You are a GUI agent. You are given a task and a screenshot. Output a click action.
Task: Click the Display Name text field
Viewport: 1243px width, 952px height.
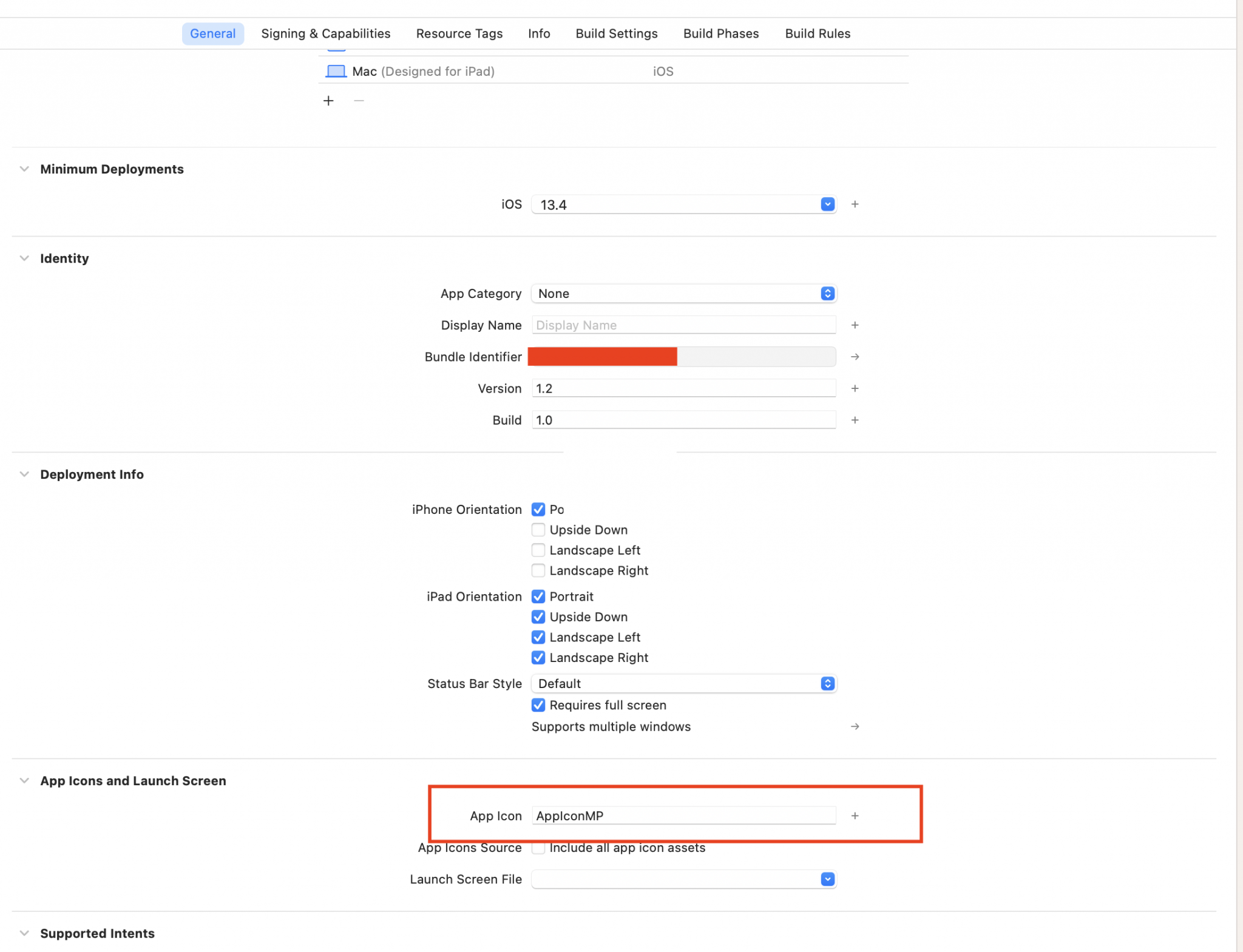coord(683,325)
